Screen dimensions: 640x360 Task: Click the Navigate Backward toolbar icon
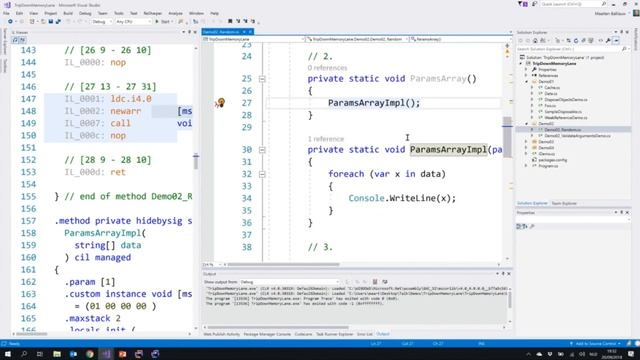point(10,22)
